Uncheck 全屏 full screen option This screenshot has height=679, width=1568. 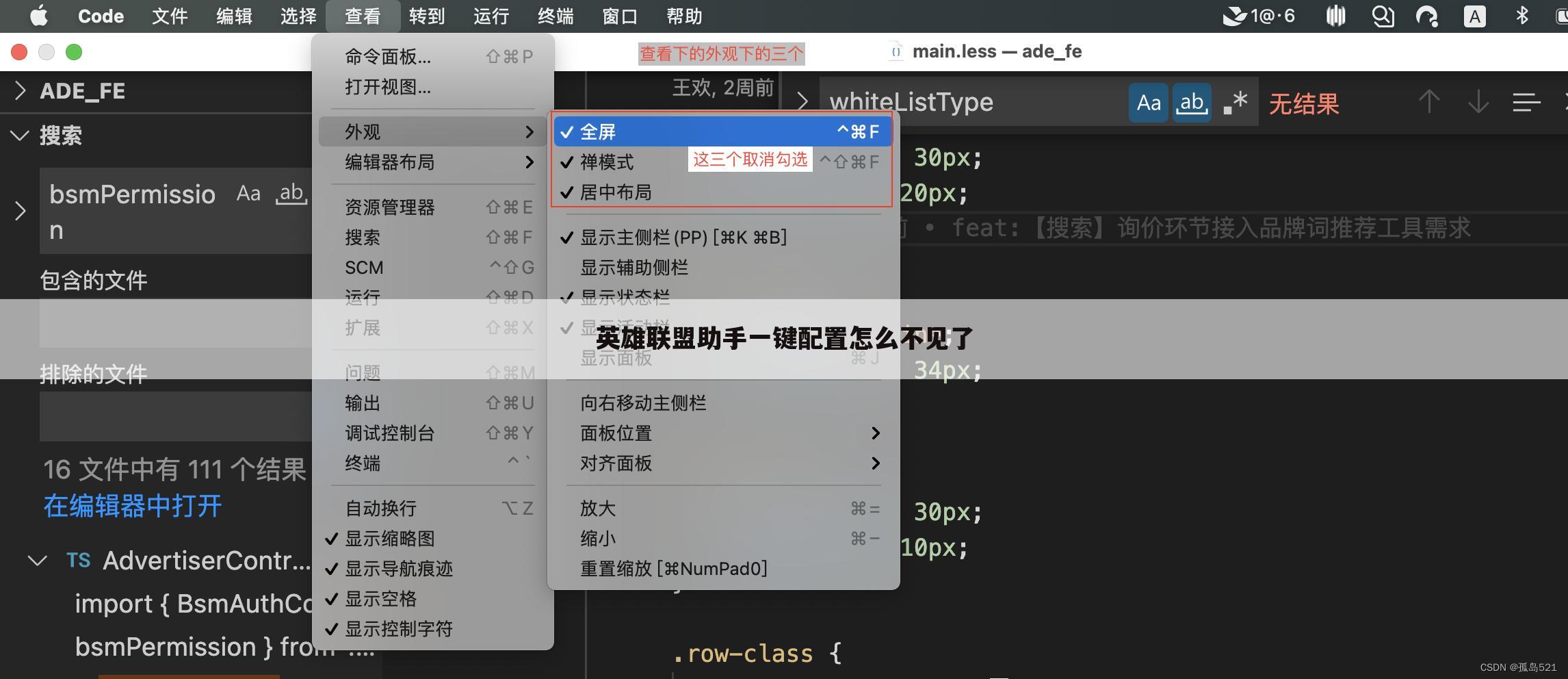pos(723,131)
